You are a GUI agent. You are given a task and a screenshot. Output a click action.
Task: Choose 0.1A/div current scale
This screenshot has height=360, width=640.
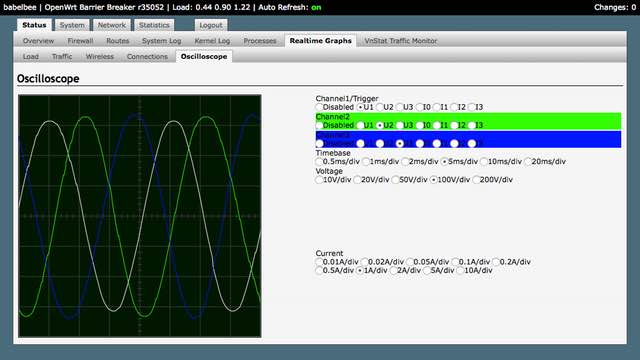point(455,262)
